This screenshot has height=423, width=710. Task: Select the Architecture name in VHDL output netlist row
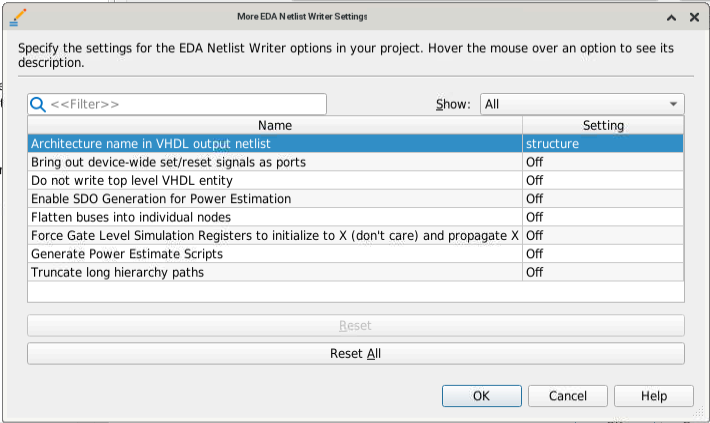[x=275, y=143]
